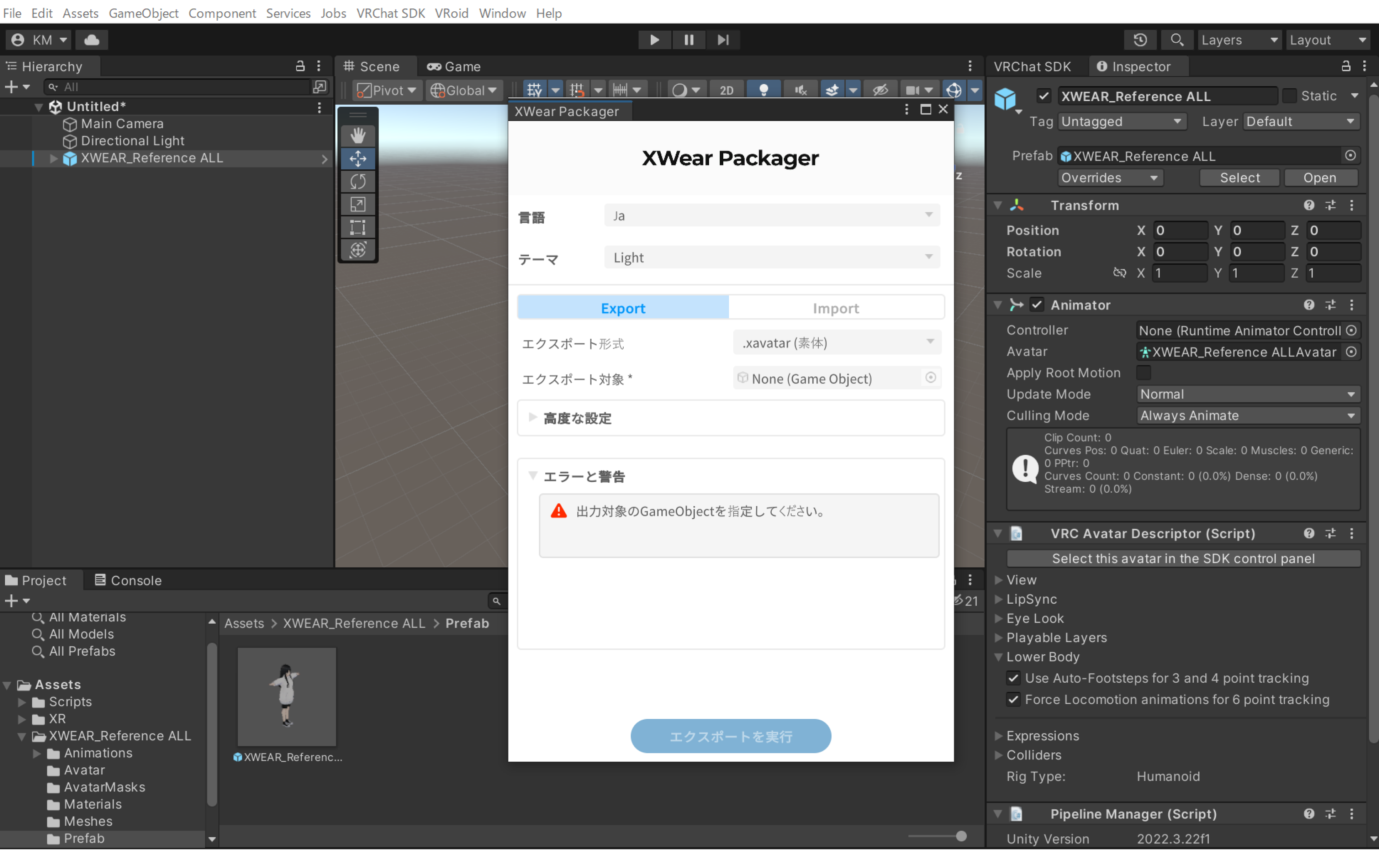Open the cloud services icon
The height and width of the screenshot is (868, 1379).
[92, 39]
